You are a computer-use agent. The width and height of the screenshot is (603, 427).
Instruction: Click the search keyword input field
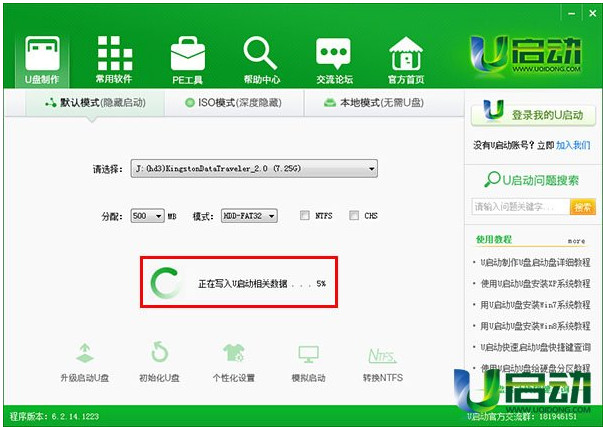pyautogui.click(x=519, y=207)
